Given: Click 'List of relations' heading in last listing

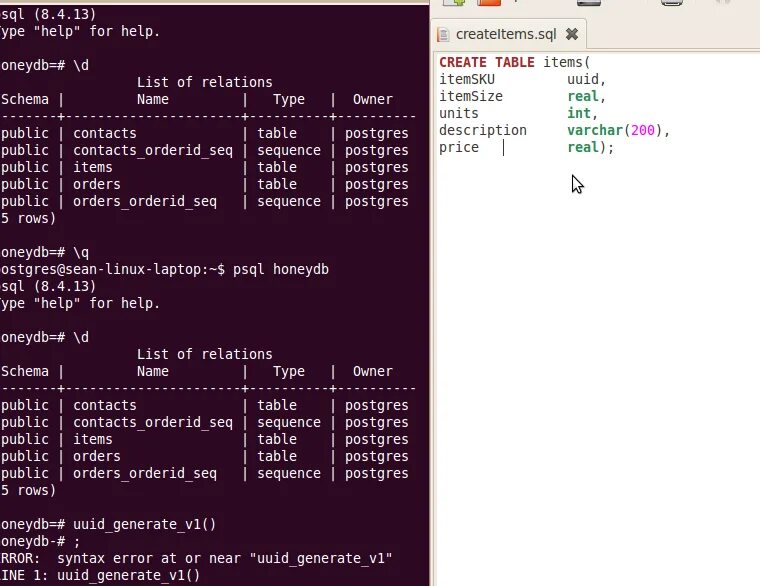Looking at the screenshot, I should [x=205, y=354].
